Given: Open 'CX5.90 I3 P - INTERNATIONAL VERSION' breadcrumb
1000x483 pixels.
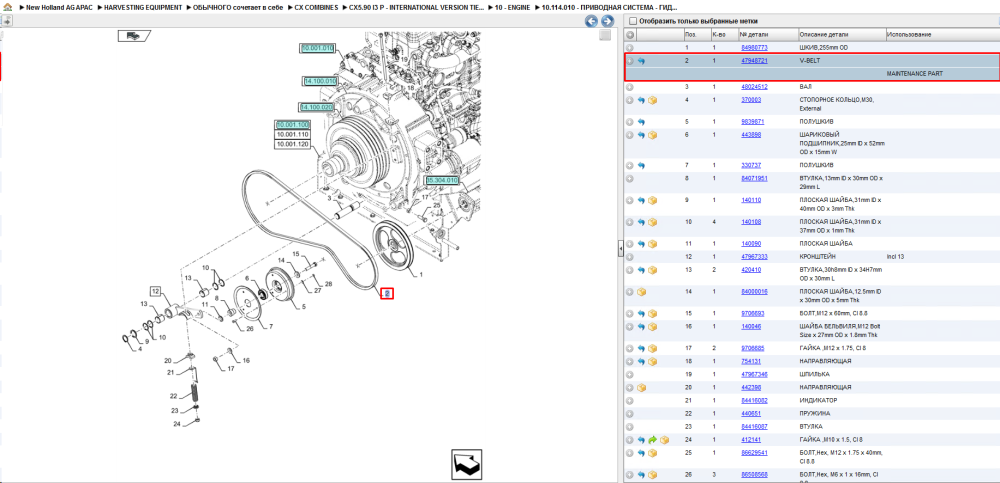Looking at the screenshot, I should click(x=415, y=7).
